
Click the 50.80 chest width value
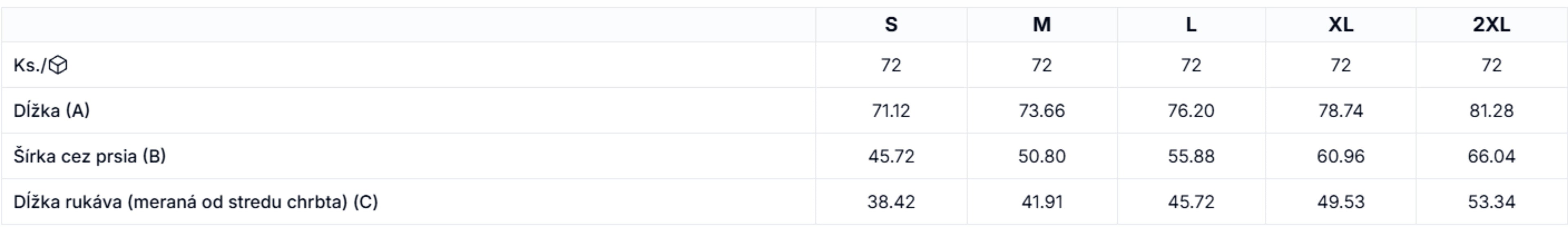(x=1042, y=156)
